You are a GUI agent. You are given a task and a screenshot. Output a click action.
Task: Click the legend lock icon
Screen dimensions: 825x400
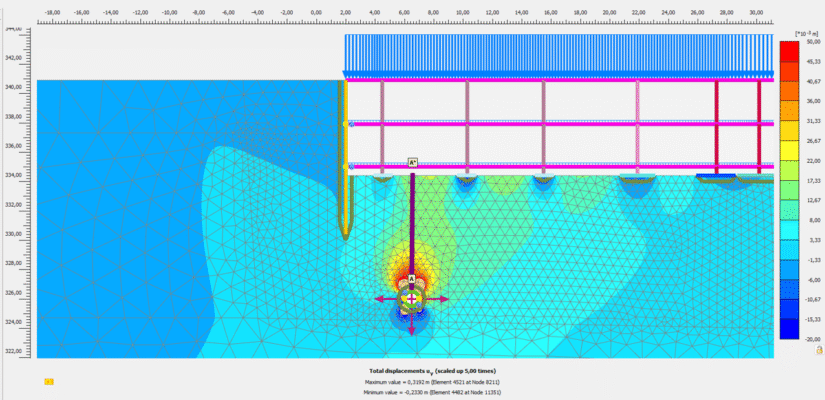(819, 349)
